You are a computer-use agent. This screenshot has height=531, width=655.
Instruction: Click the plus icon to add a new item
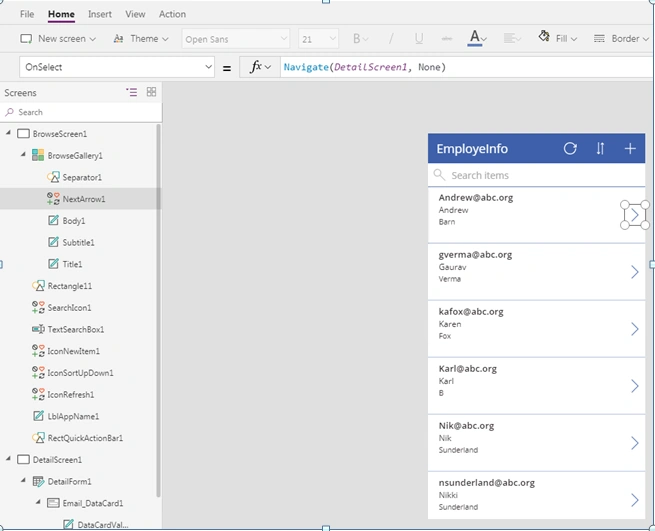pos(630,148)
